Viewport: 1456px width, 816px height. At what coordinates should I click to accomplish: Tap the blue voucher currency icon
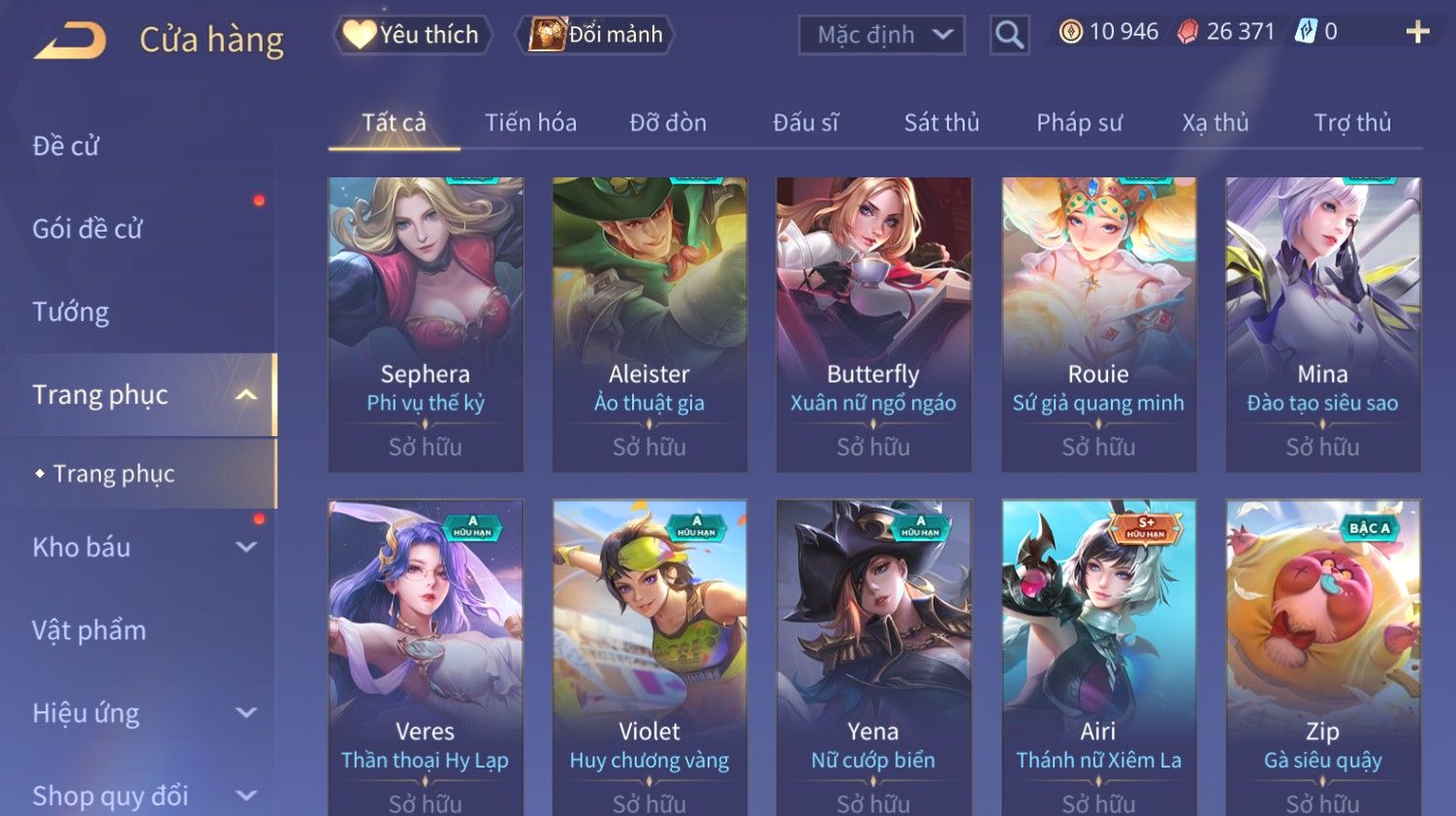click(x=1306, y=32)
